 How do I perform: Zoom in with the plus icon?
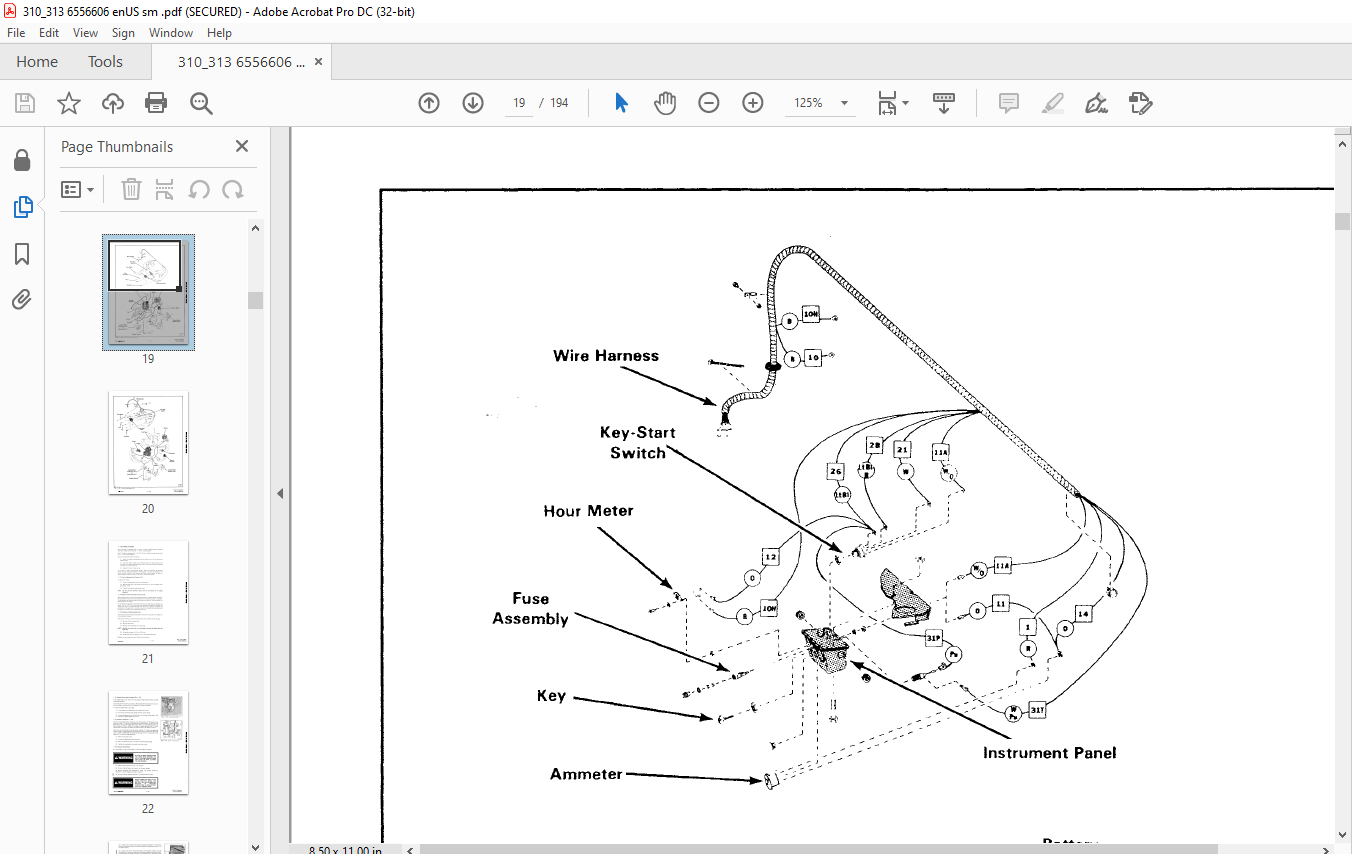point(753,103)
